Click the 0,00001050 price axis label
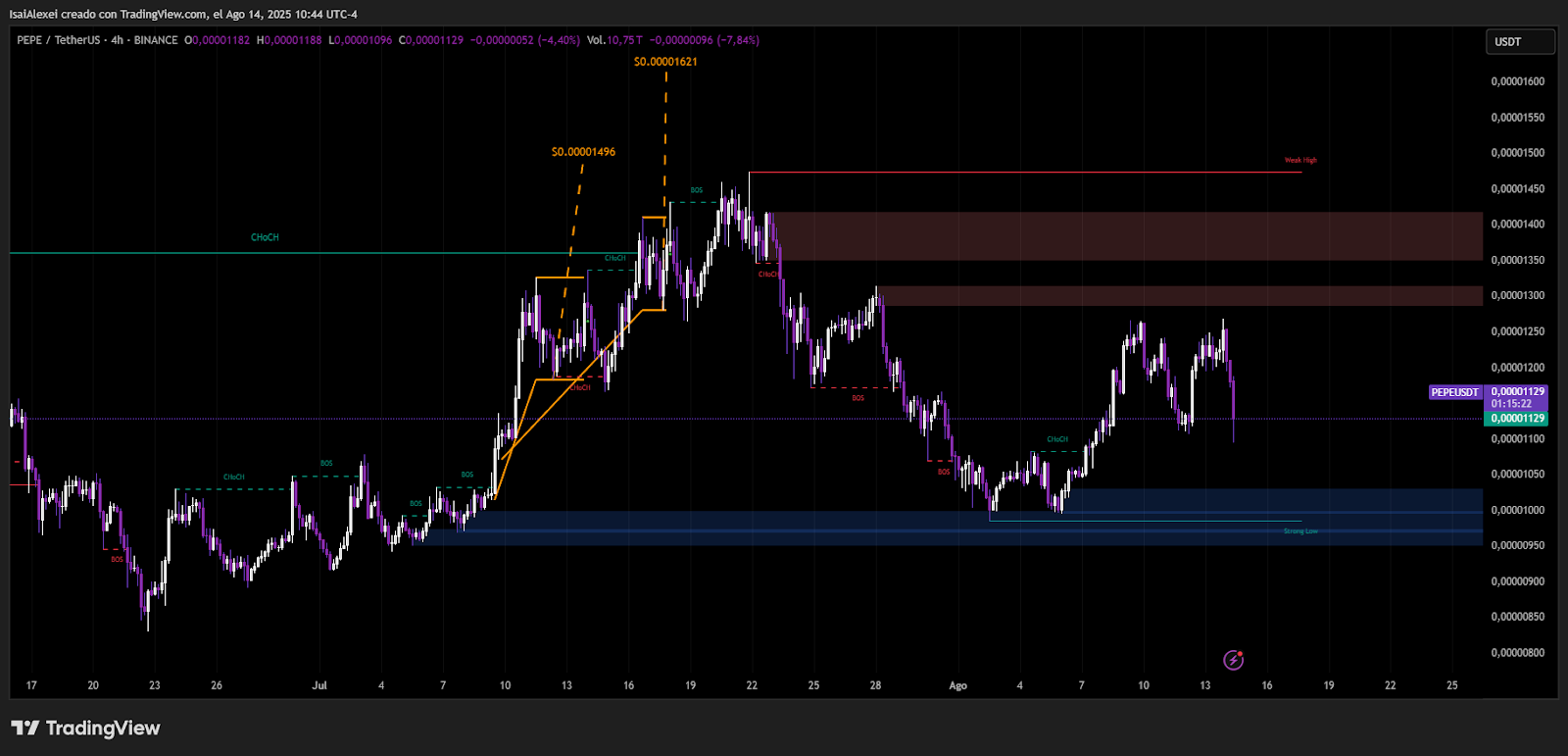The width and height of the screenshot is (1568, 756). [1518, 475]
